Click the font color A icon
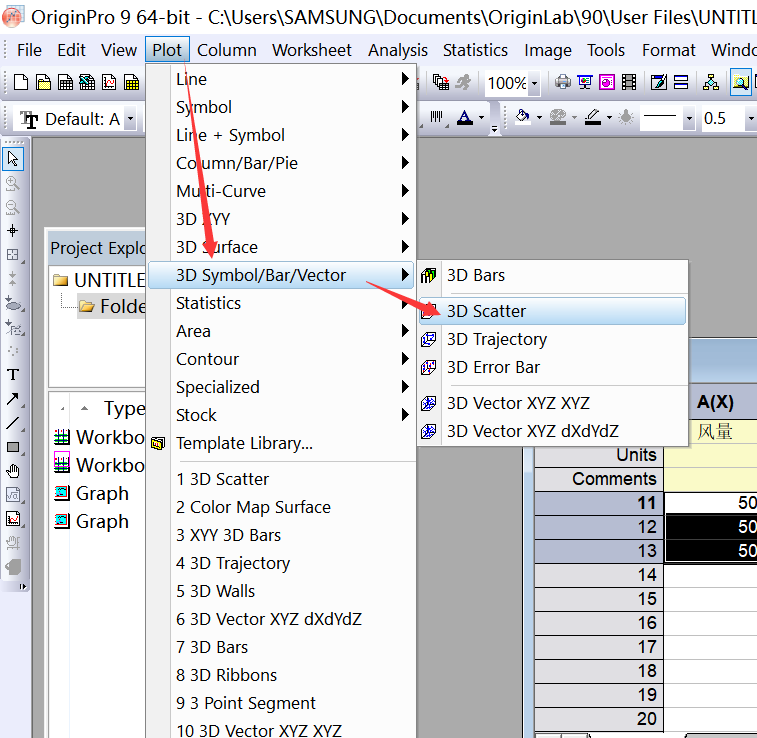Screen dimensions: 757x738 (x=464, y=117)
